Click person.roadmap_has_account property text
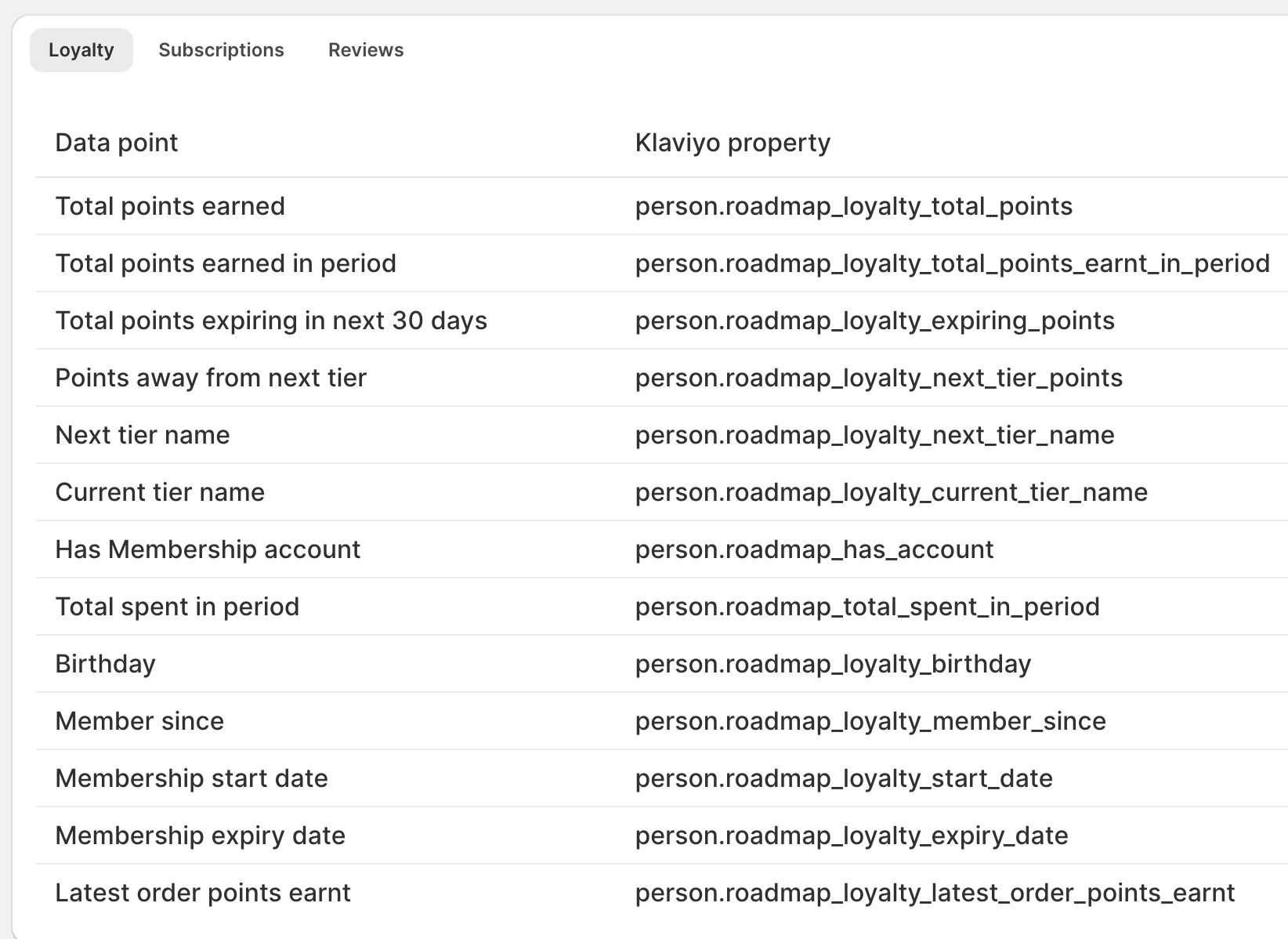The width and height of the screenshot is (1288, 939). click(814, 549)
